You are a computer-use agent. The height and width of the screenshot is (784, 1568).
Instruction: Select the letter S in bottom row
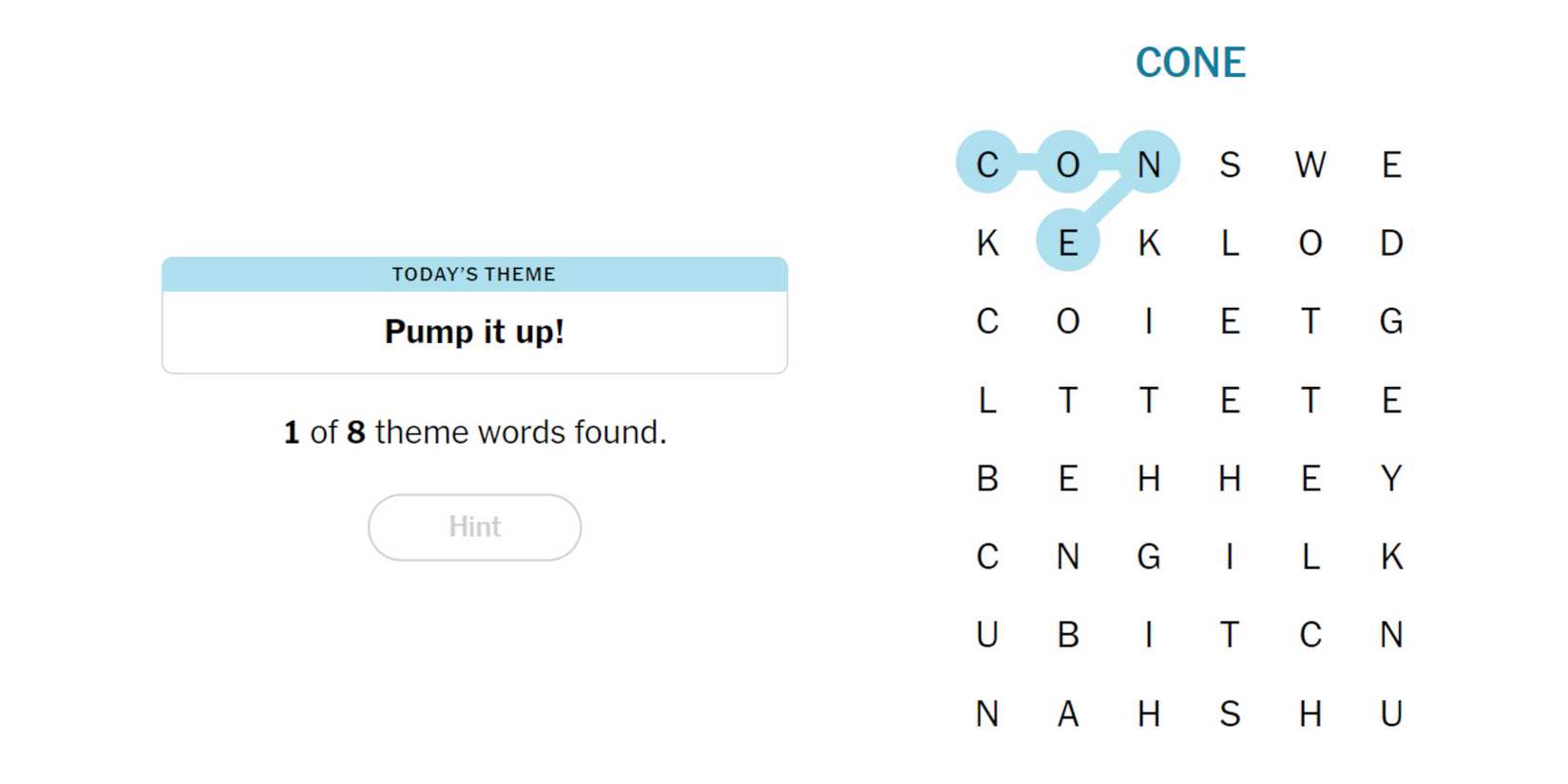click(1230, 713)
